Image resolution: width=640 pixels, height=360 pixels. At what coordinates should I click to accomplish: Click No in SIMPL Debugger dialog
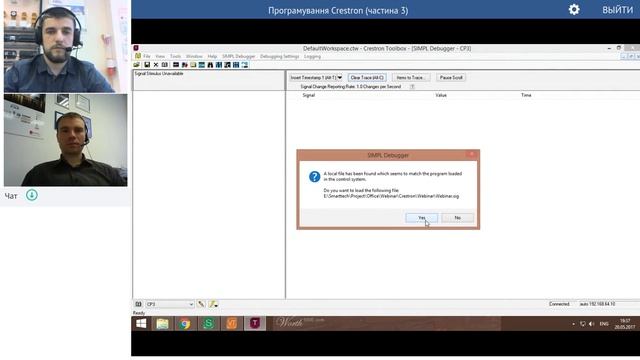[458, 218]
